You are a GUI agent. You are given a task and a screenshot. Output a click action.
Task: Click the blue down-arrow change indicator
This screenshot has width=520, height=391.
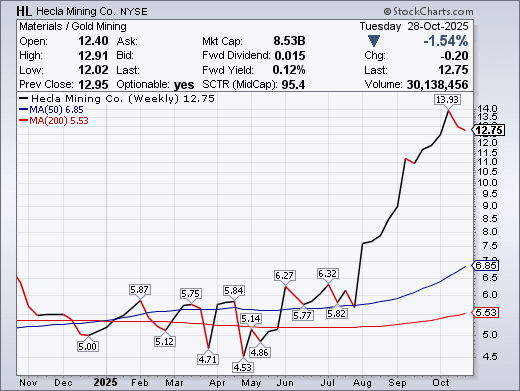pyautogui.click(x=374, y=41)
